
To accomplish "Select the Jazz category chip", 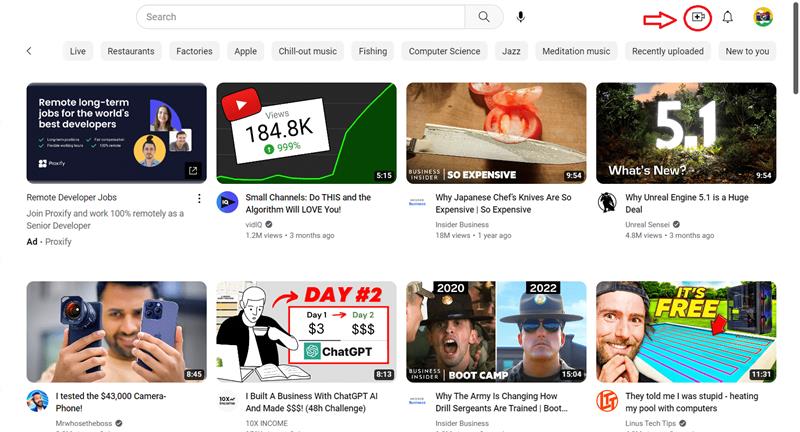I will tap(511, 51).
